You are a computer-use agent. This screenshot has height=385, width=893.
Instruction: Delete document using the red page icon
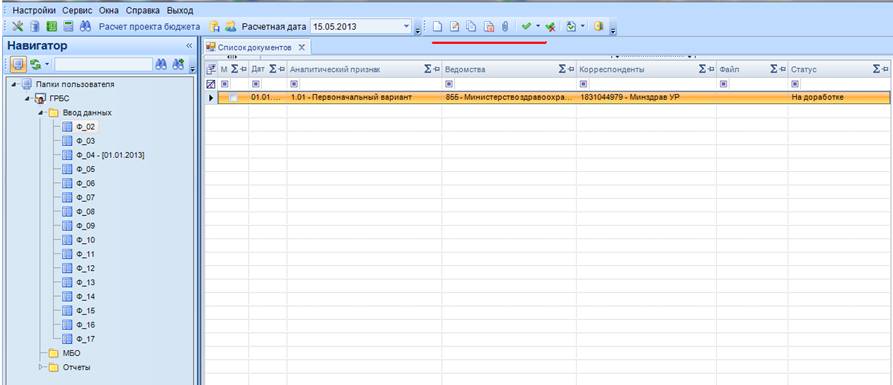(488, 26)
